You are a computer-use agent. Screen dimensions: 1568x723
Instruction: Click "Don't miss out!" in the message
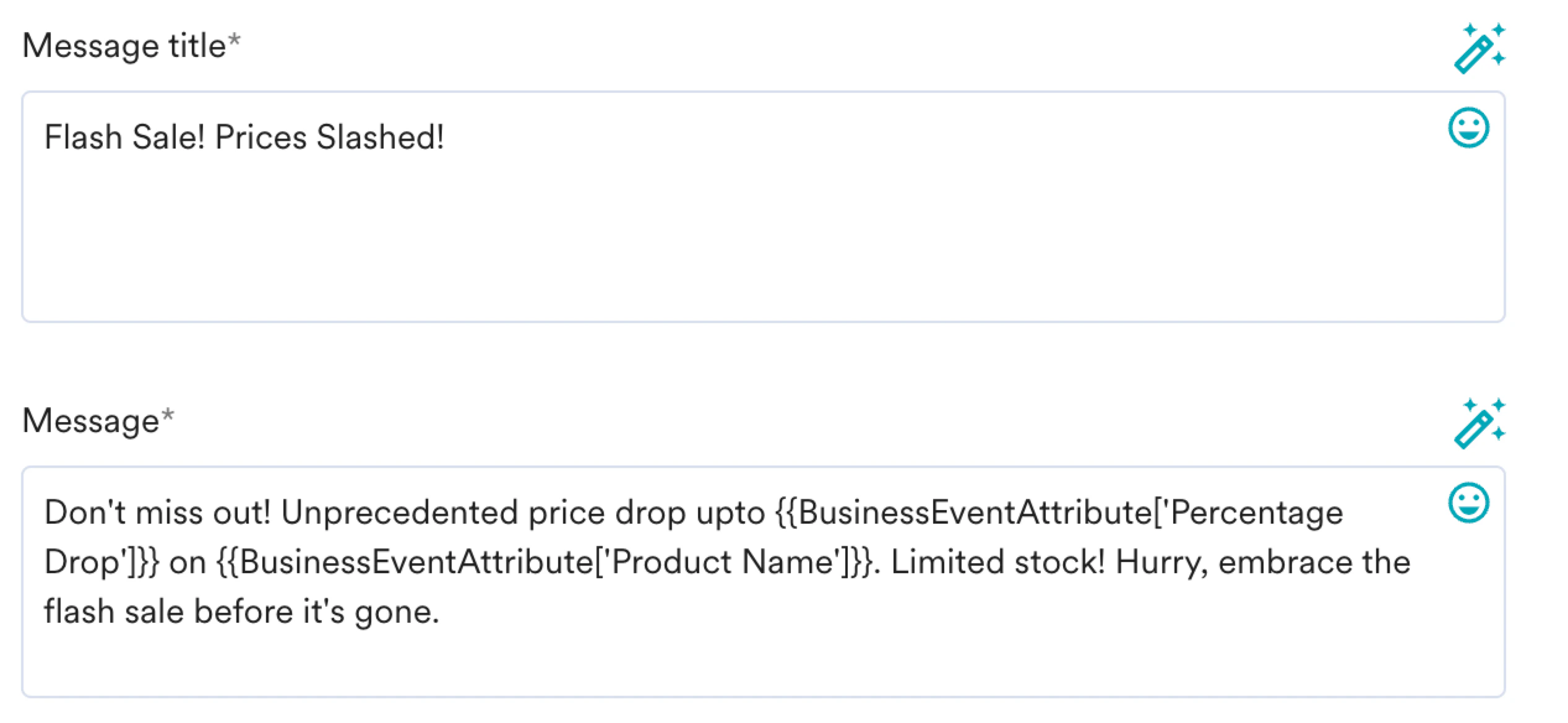pos(157,513)
